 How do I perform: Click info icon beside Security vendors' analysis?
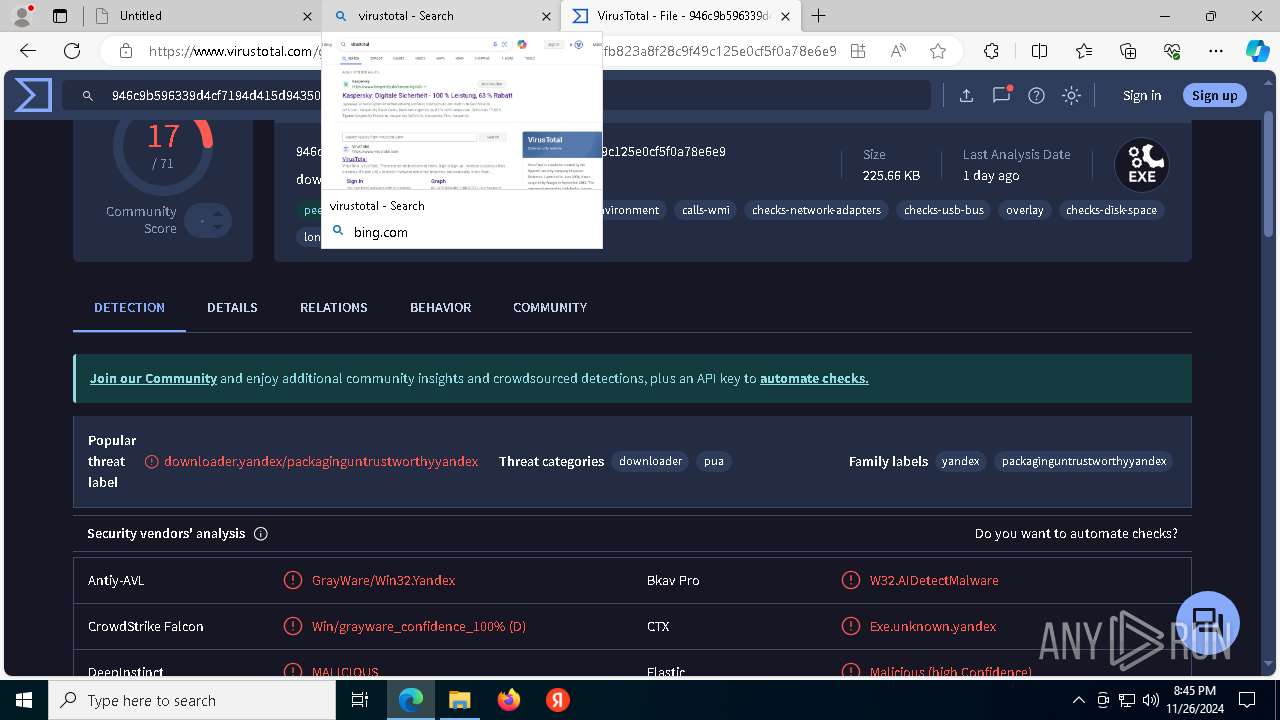(x=261, y=534)
